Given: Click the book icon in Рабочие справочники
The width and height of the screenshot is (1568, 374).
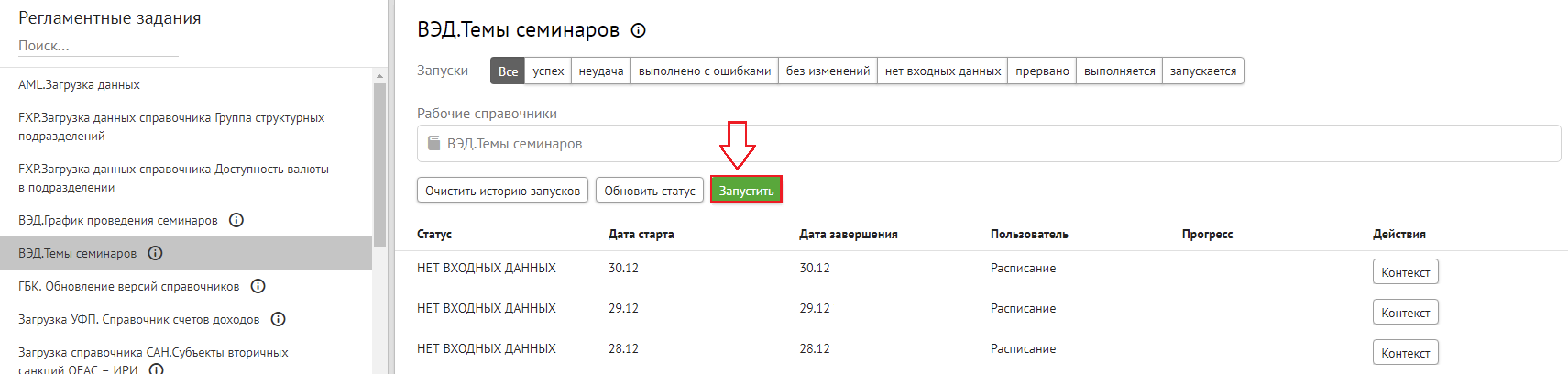Looking at the screenshot, I should (x=433, y=143).
